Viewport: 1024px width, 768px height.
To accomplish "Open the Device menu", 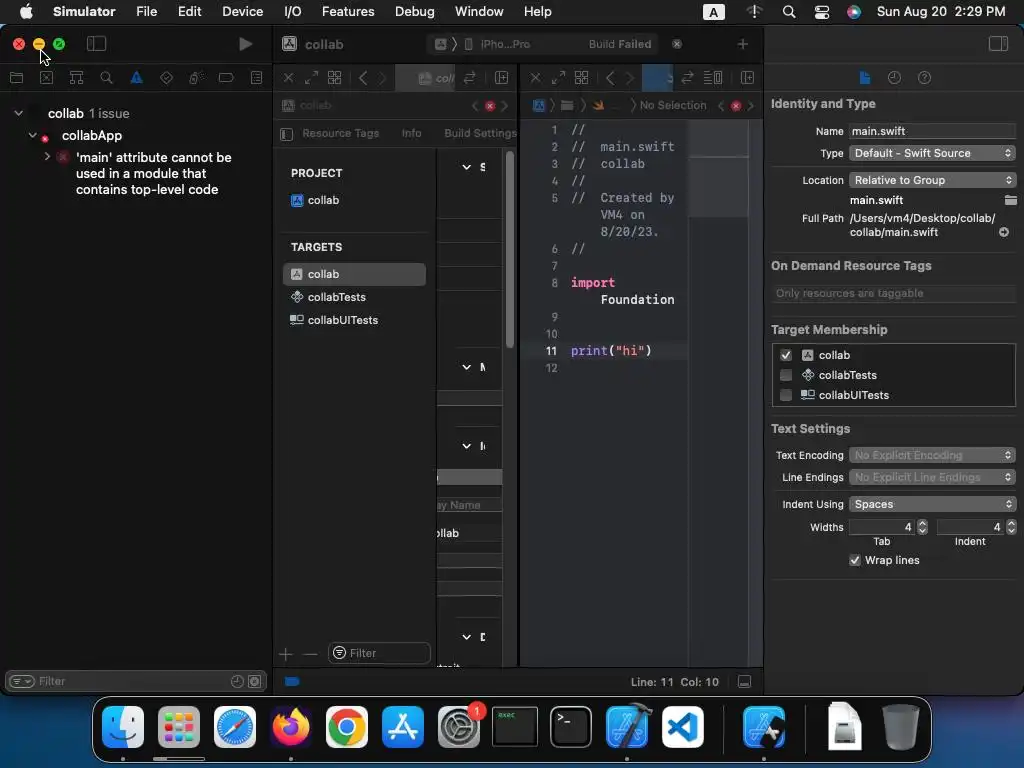I will pyautogui.click(x=242, y=11).
